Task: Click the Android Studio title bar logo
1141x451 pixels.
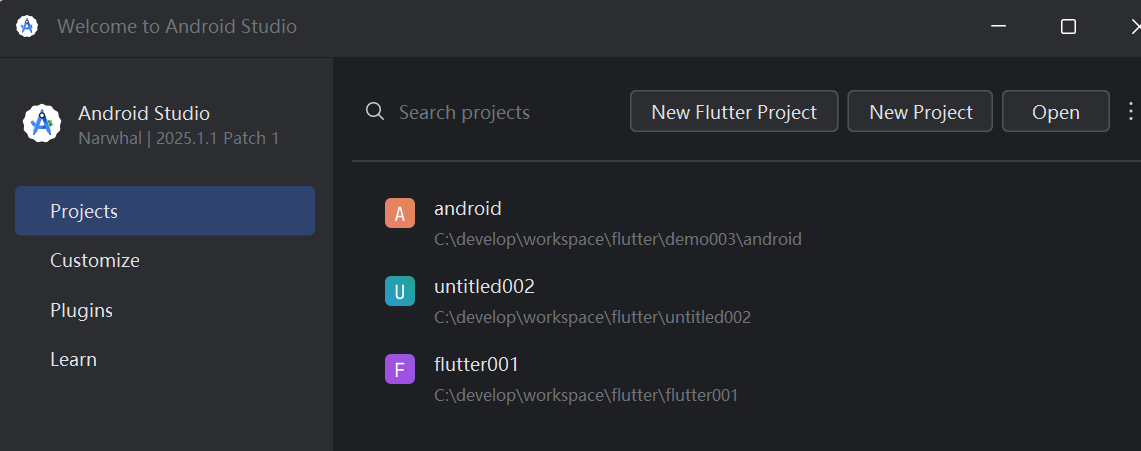Action: (27, 27)
